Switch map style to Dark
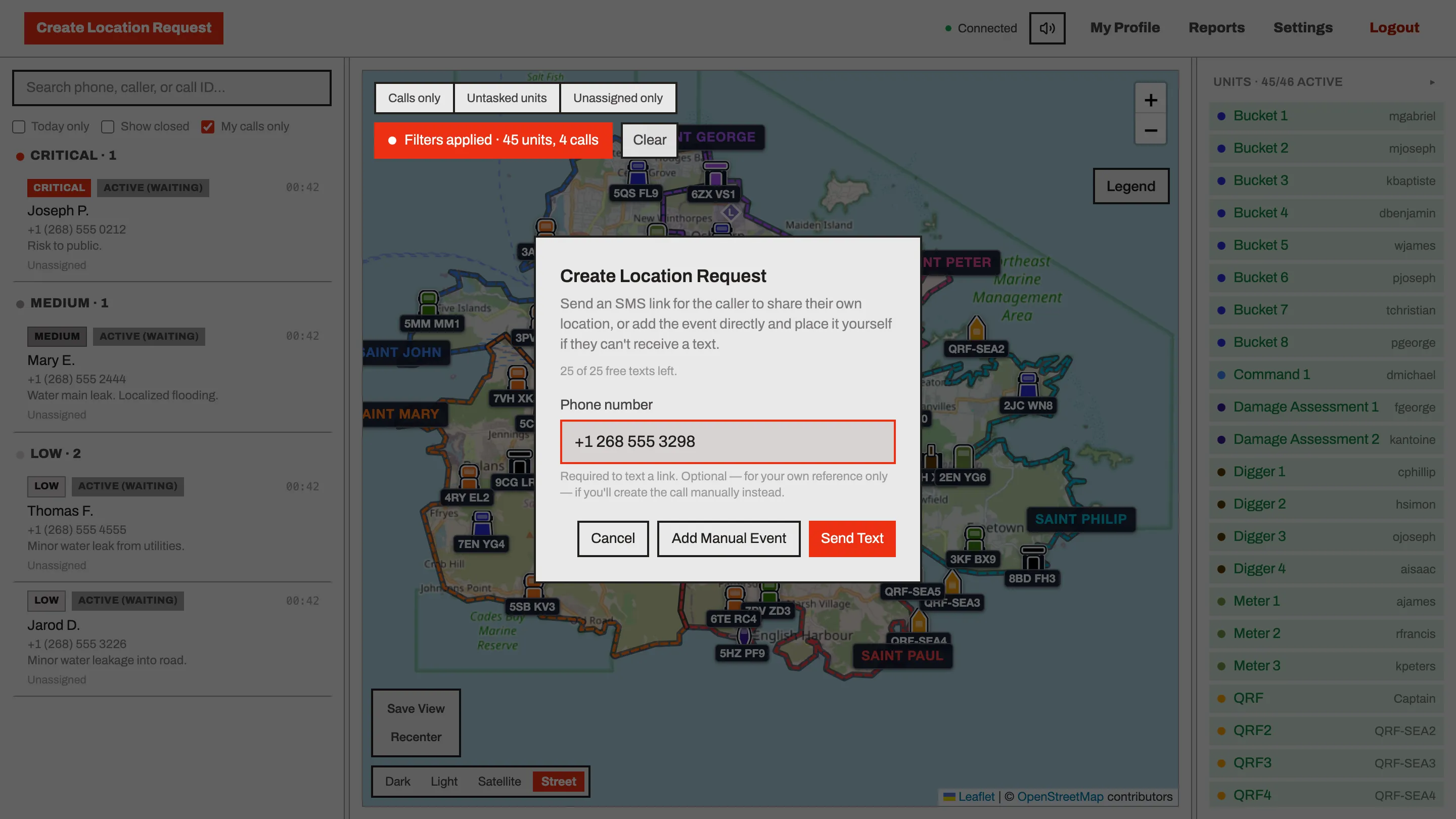Screen dimensions: 1456x819 pos(397,781)
